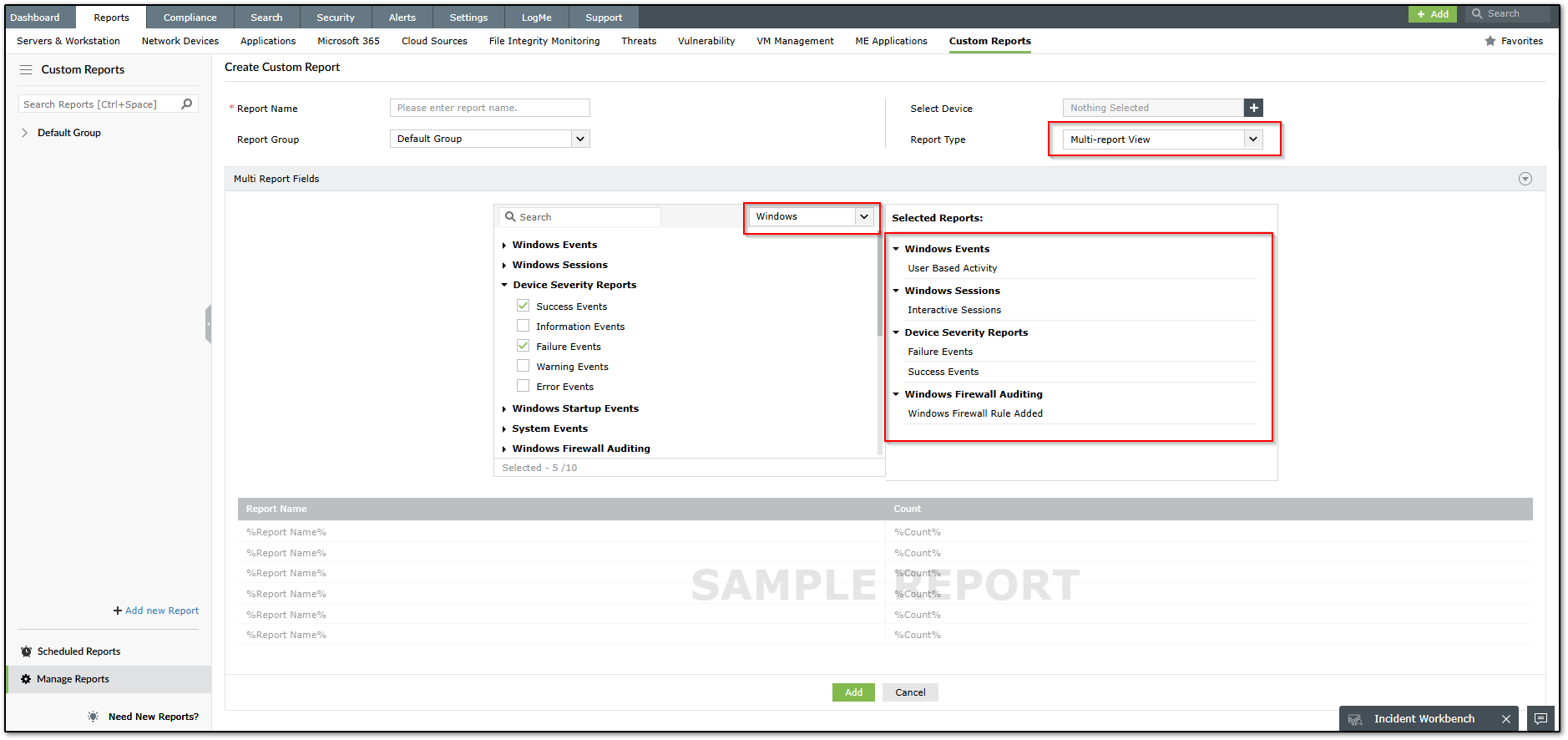Click the Manage Reports gear icon
Image resolution: width=1568 pixels, height=740 pixels.
(x=26, y=679)
